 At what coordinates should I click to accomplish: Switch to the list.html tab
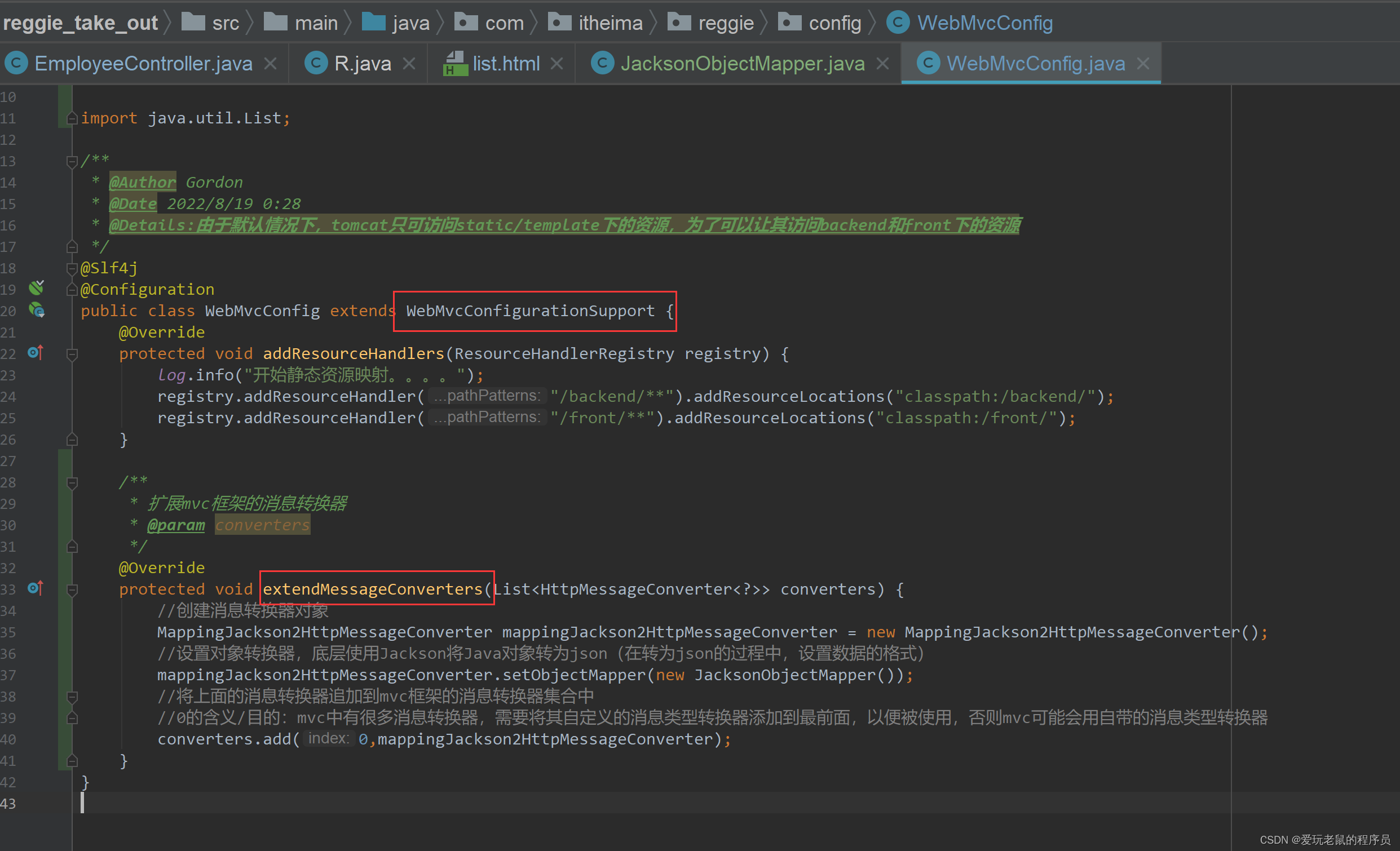(506, 64)
